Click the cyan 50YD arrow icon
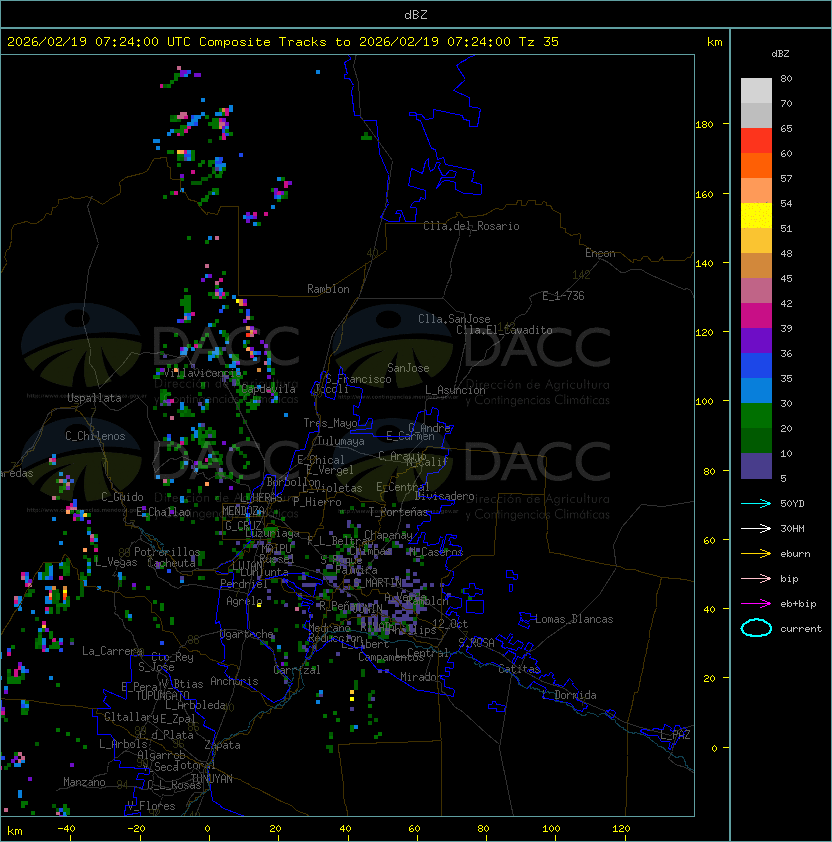Viewport: 832px width, 842px height. [756, 503]
